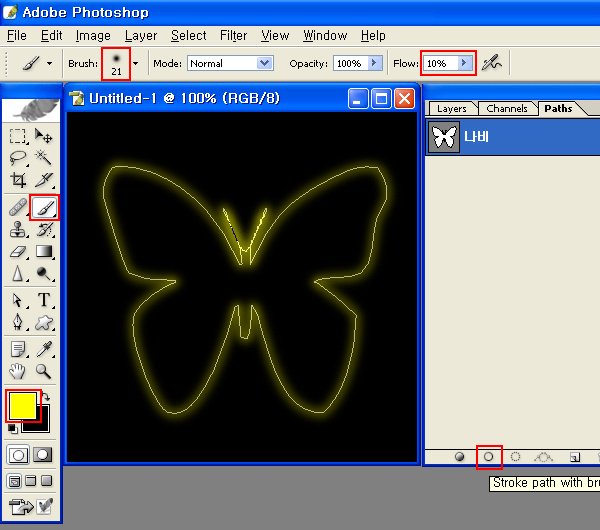Select the Lasso tool
The height and width of the screenshot is (530, 600).
[x=18, y=158]
